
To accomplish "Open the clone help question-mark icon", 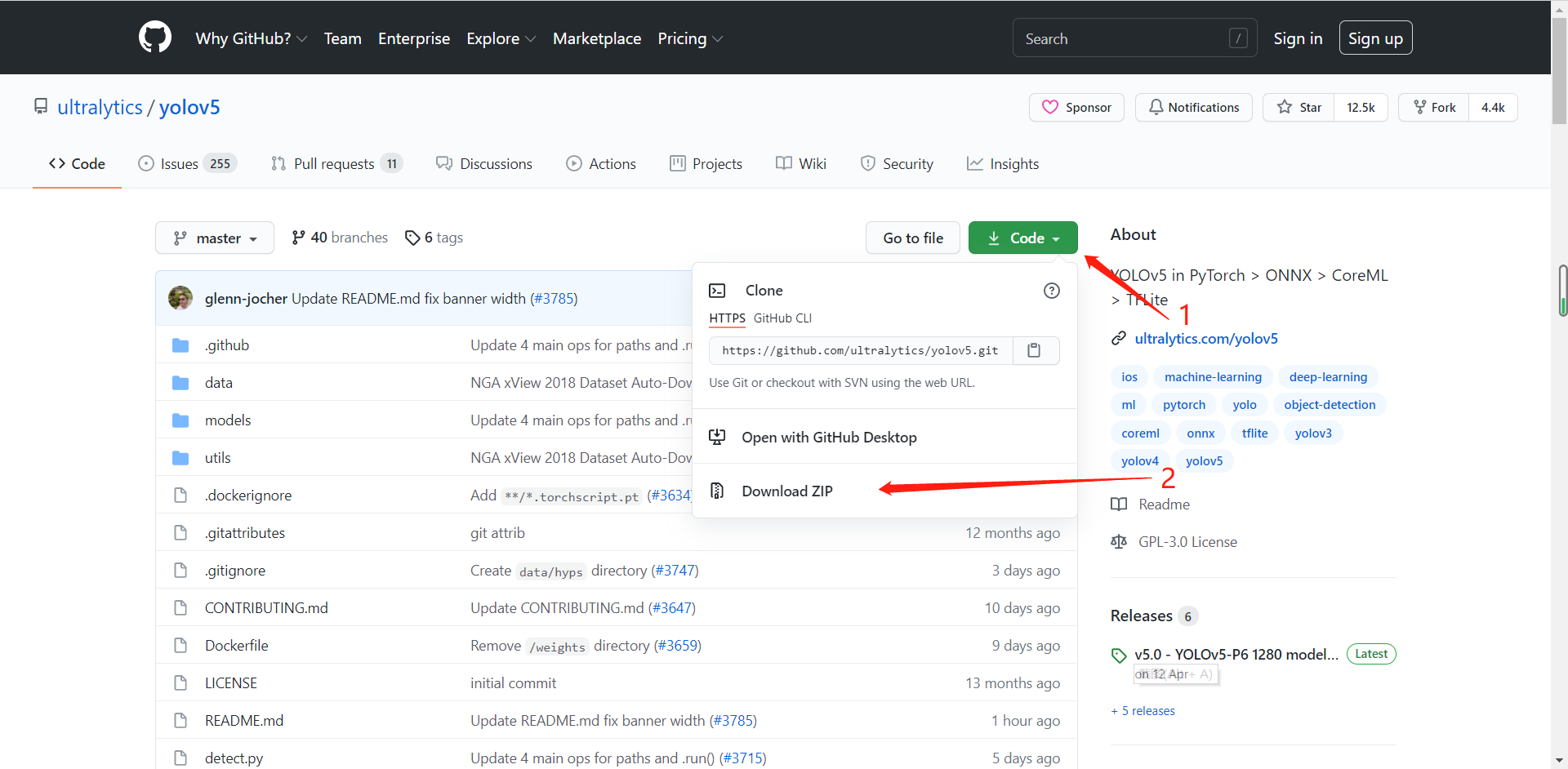I will click(x=1052, y=291).
